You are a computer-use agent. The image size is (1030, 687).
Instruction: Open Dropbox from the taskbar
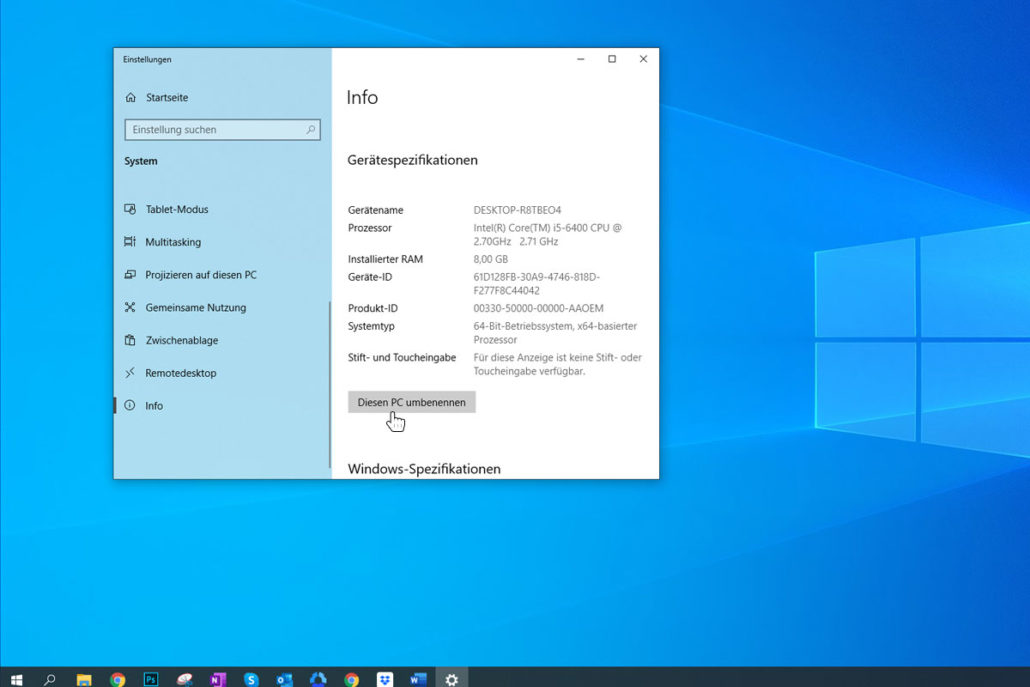tap(384, 679)
